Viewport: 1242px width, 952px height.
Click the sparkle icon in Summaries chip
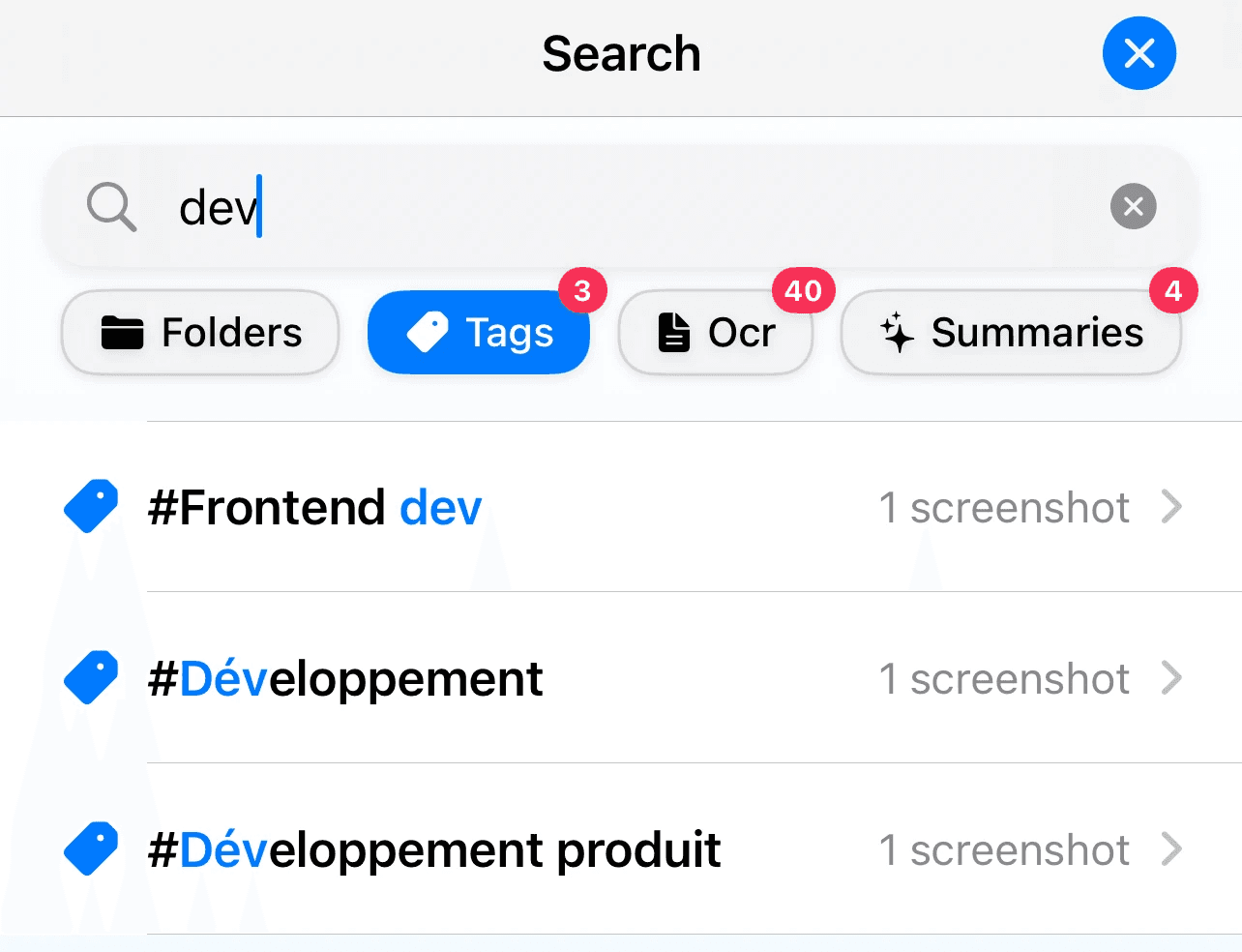(897, 333)
